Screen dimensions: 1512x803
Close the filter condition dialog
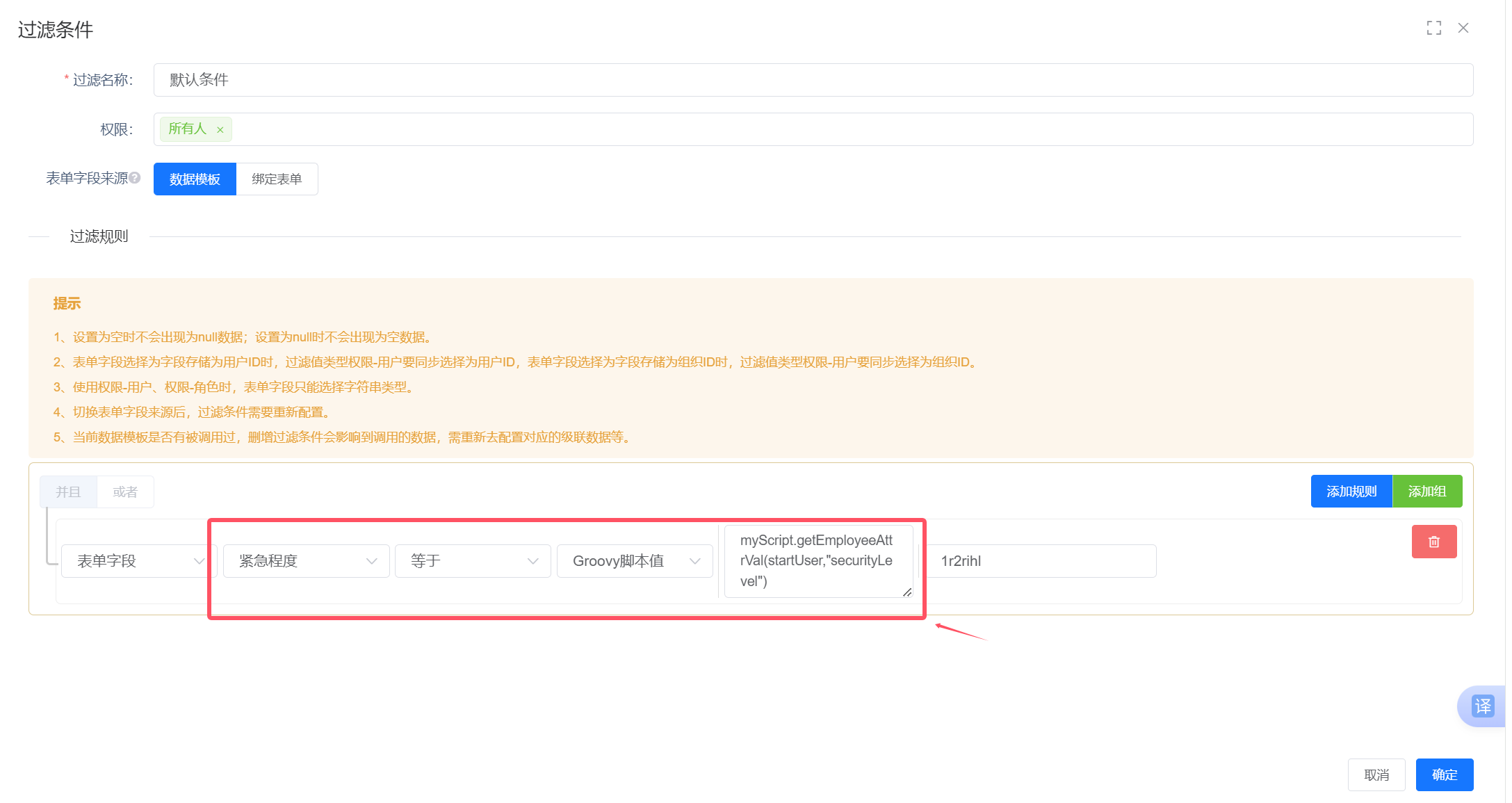[1463, 28]
